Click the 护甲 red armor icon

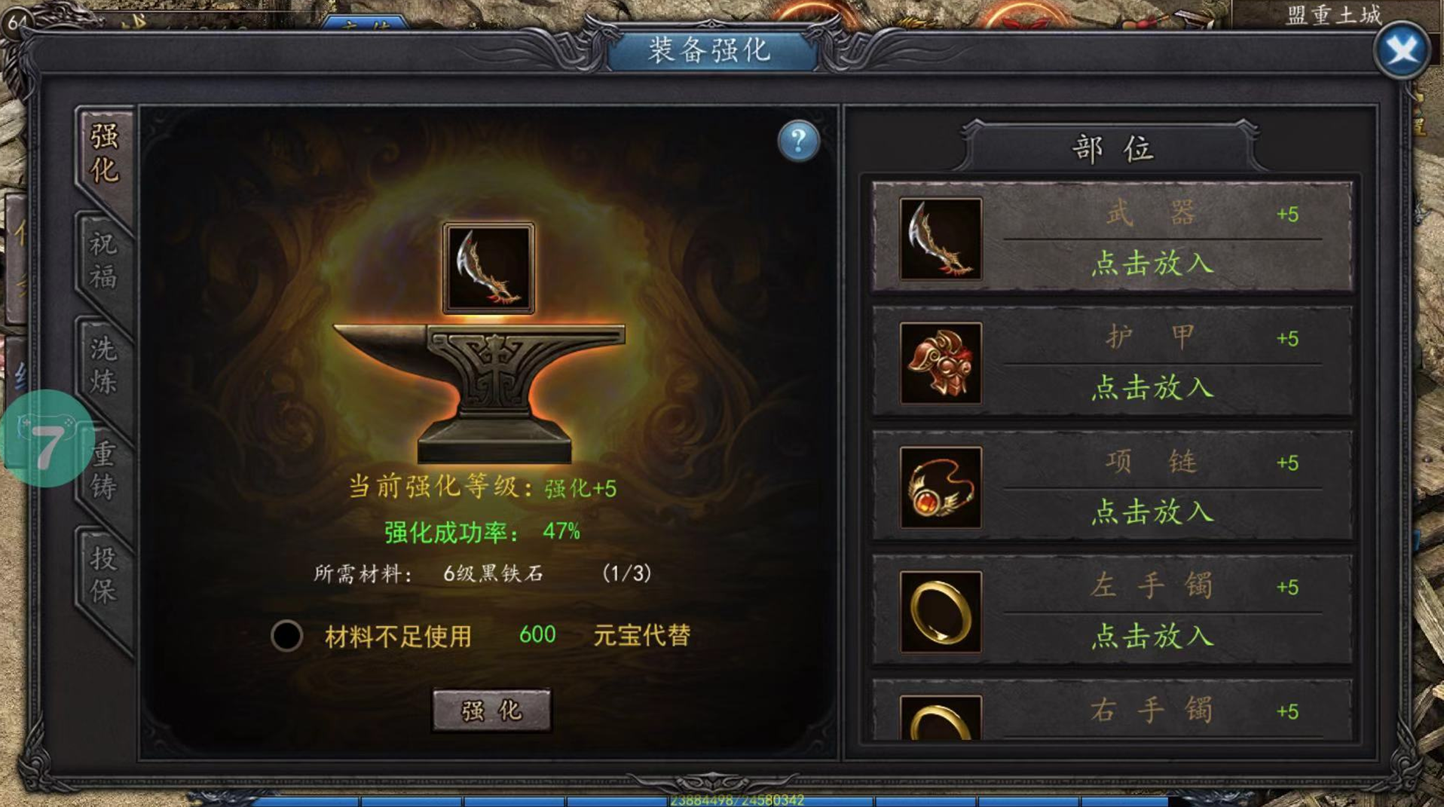pos(940,363)
